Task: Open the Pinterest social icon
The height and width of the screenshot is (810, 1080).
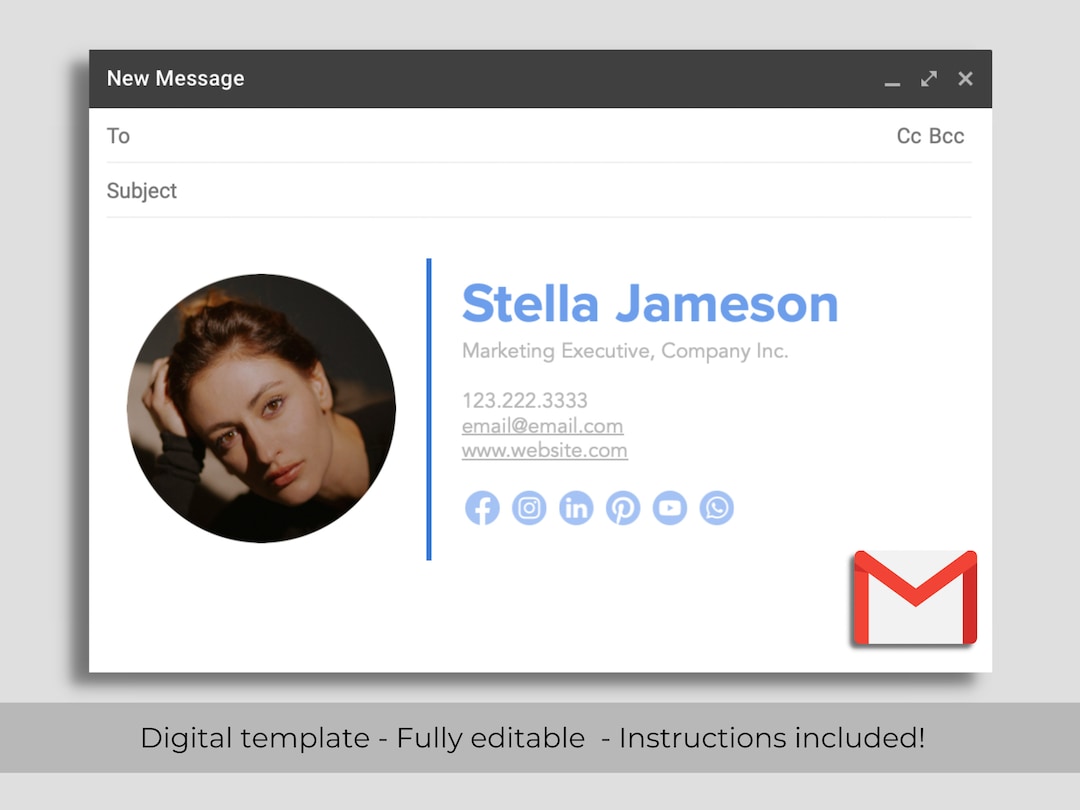Action: pos(623,507)
